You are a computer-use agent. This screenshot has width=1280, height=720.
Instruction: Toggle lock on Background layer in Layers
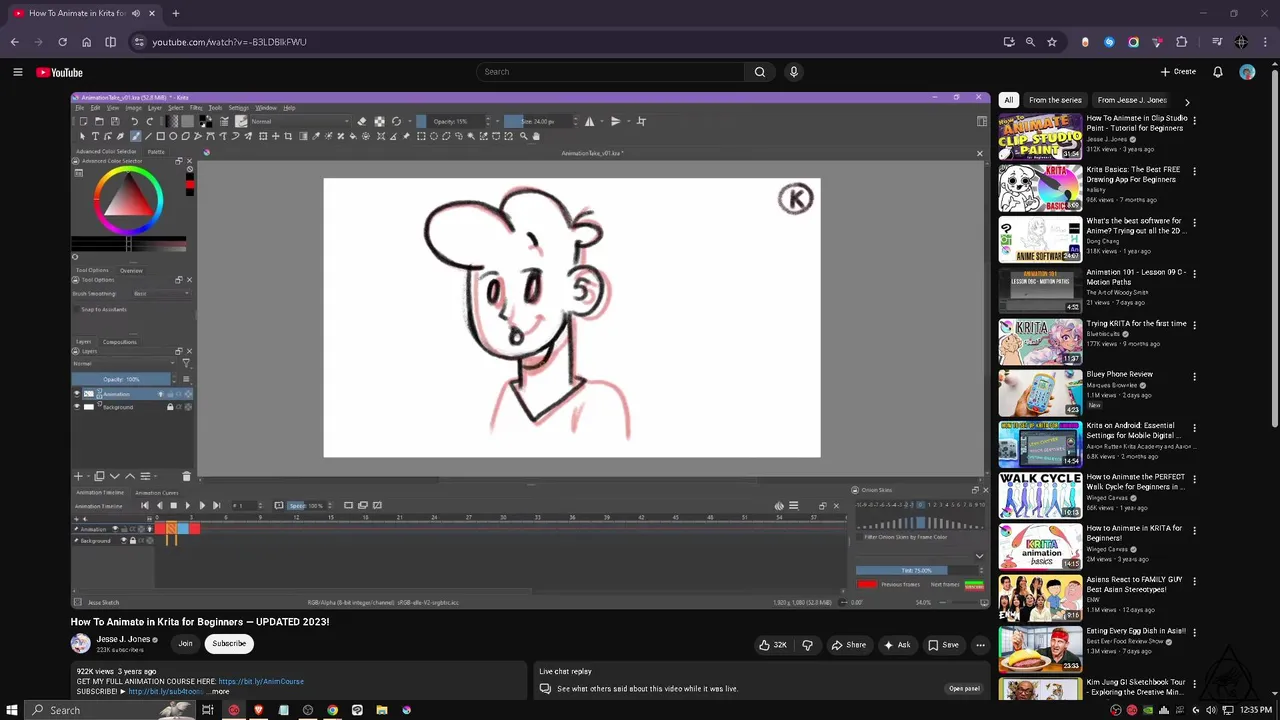point(170,407)
